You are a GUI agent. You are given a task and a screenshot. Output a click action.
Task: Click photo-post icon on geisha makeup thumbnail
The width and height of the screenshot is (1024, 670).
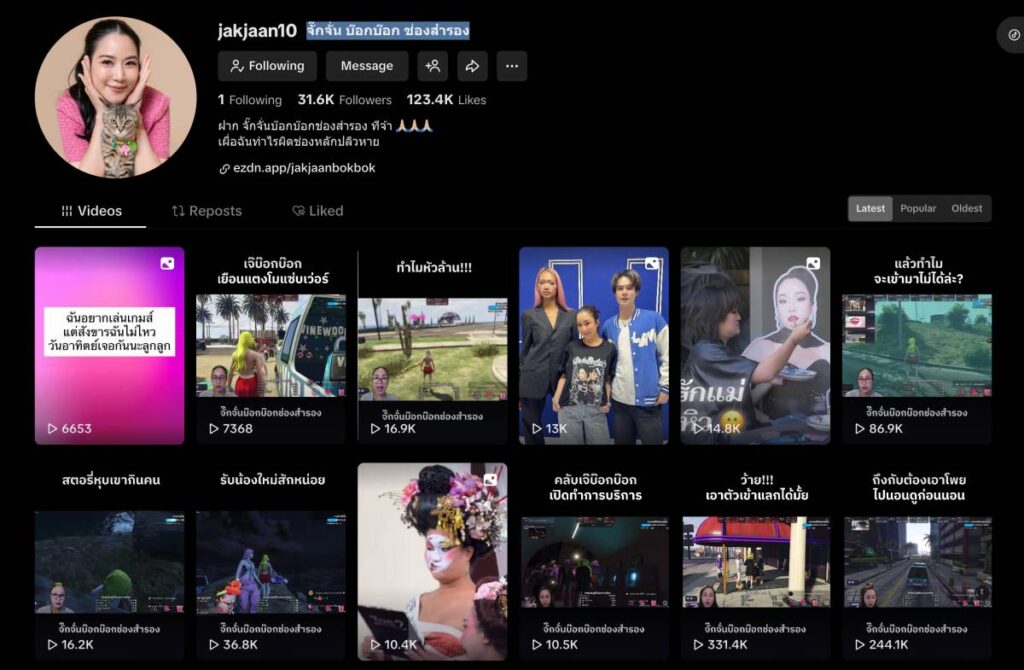pyautogui.click(x=490, y=480)
